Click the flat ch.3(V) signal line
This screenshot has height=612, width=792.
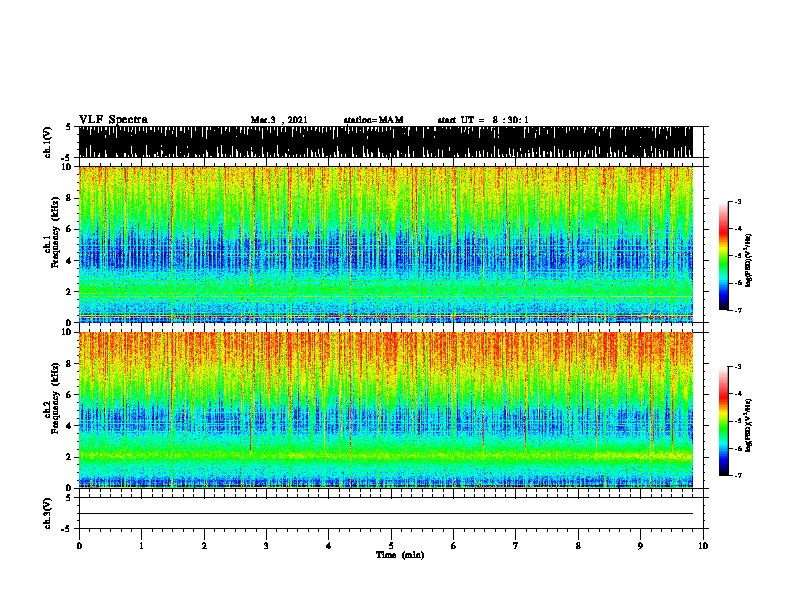pyautogui.click(x=385, y=514)
